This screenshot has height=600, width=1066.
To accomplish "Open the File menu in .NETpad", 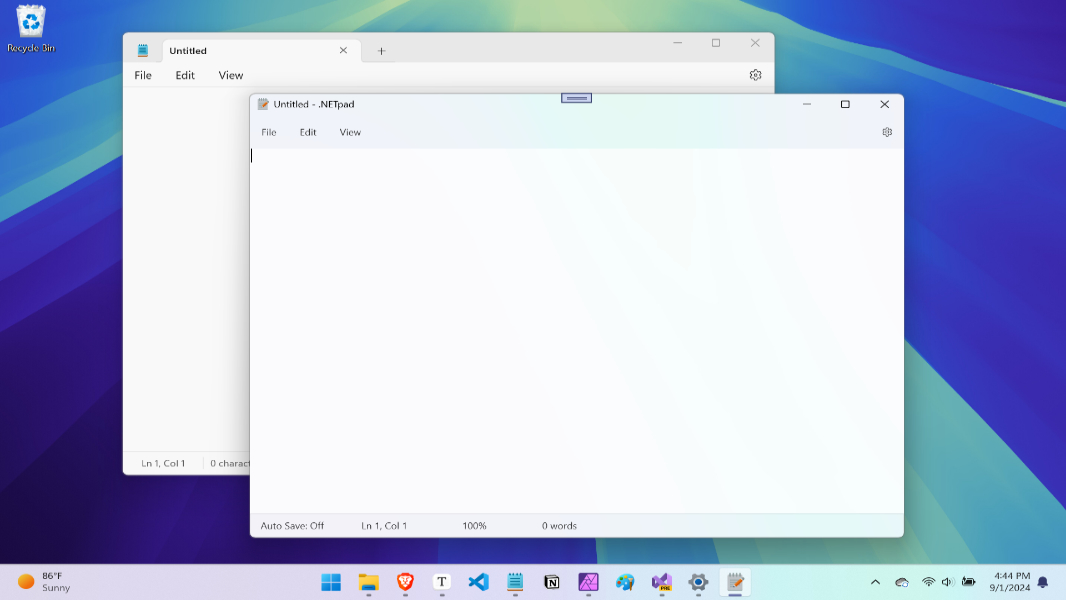I will [x=268, y=131].
